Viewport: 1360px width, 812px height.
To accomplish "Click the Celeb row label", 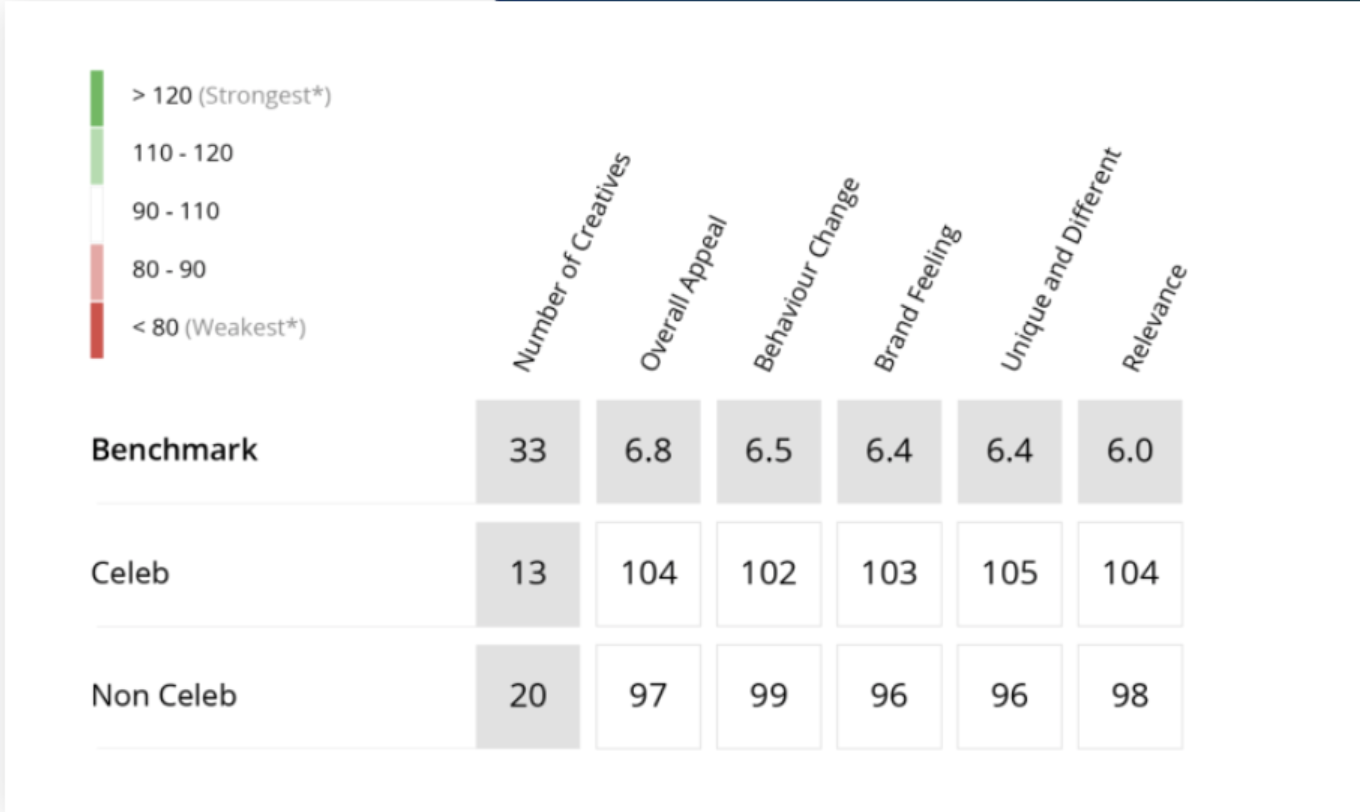I will [x=130, y=573].
